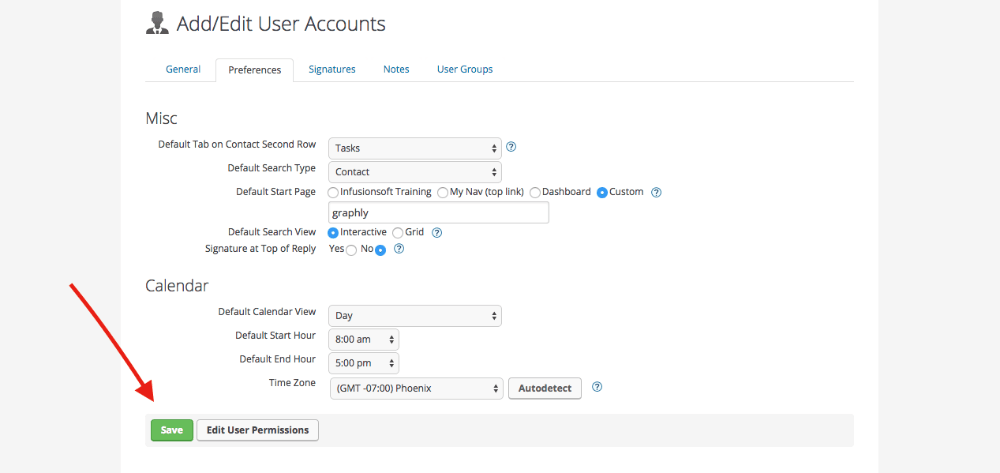The image size is (1000, 473).
Task: Click the user silhouette icon in page header
Action: click(157, 24)
